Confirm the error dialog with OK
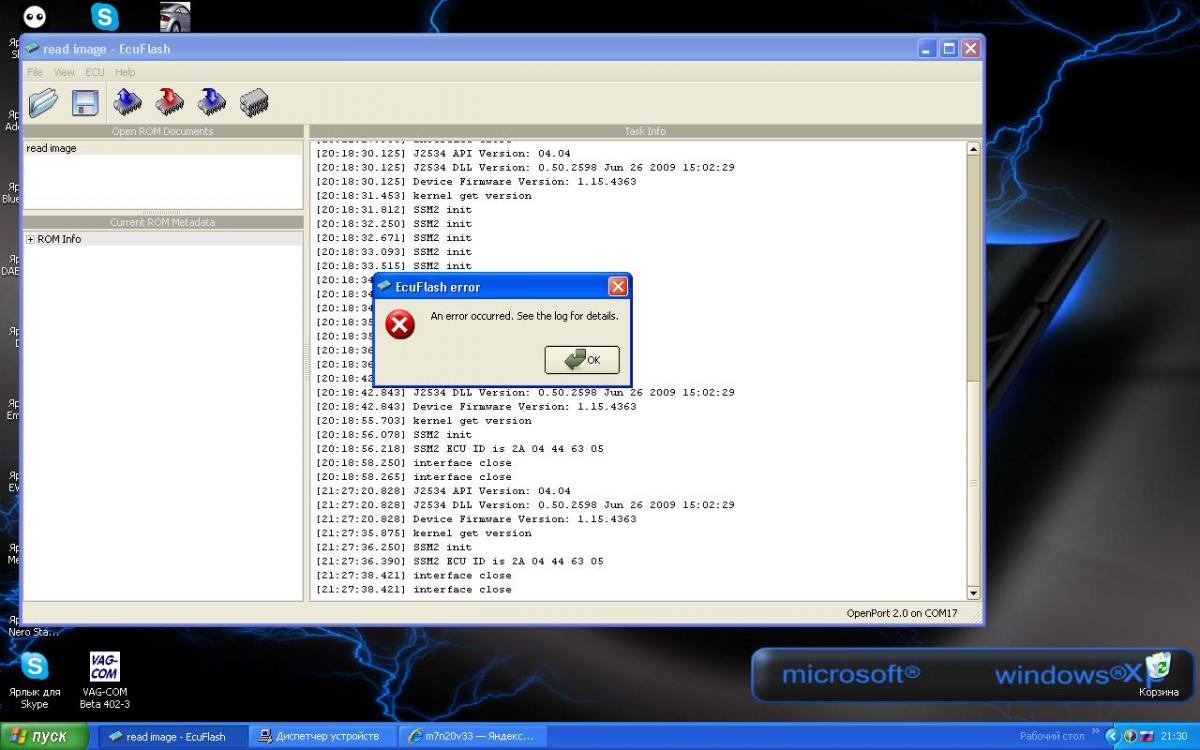 coord(582,360)
